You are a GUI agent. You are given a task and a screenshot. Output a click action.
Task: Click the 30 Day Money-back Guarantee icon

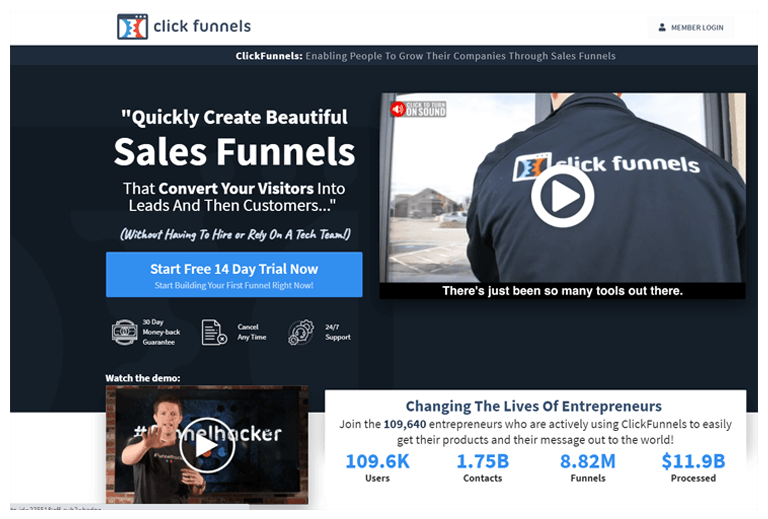[124, 332]
